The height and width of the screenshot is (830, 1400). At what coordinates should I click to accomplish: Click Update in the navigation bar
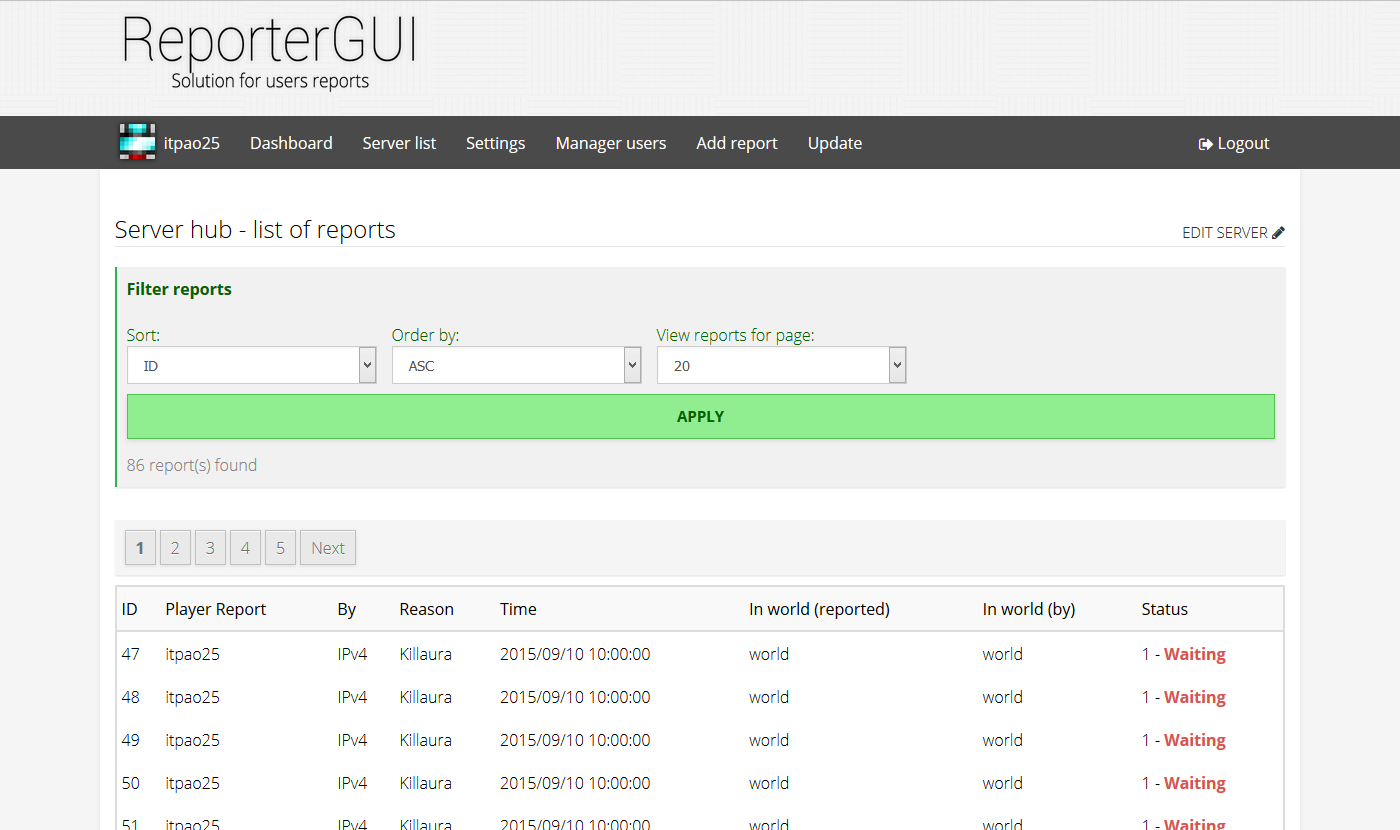(834, 143)
